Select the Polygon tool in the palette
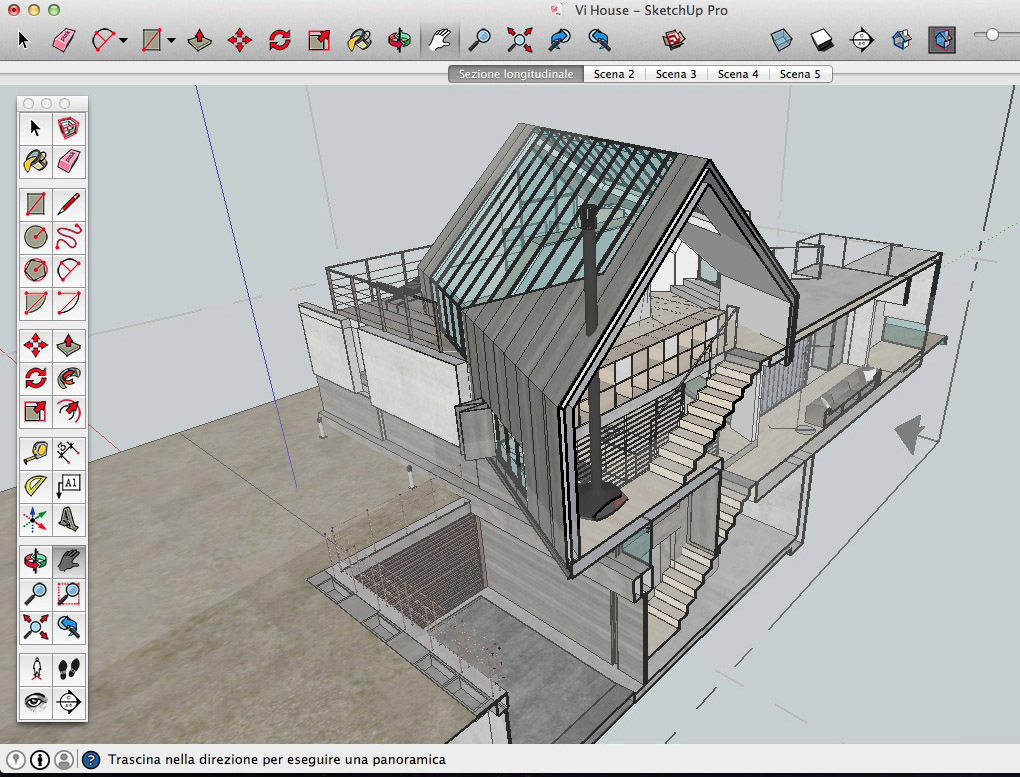 coord(36,270)
